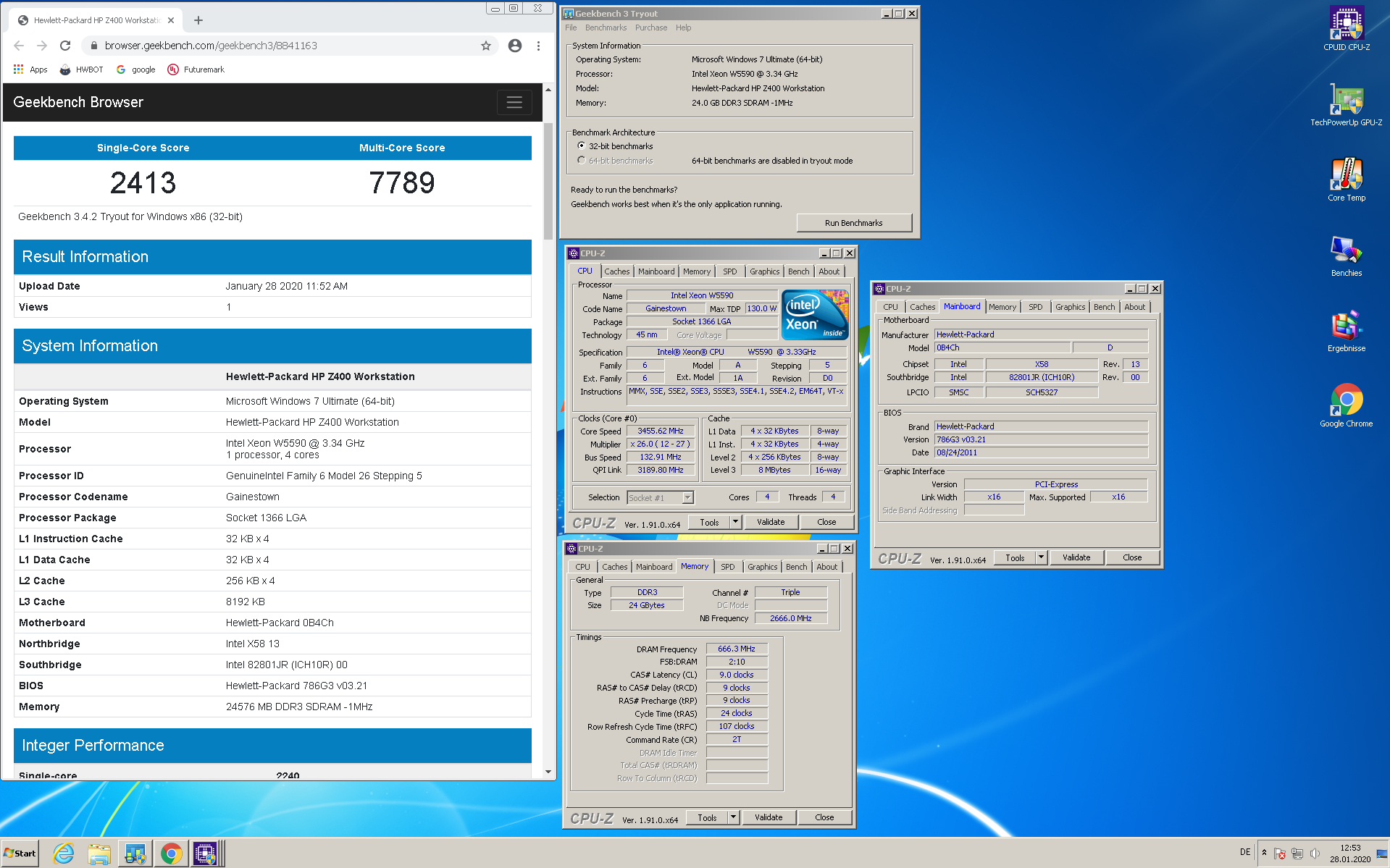The image size is (1390, 868).
Task: Switch to Caches tab in CPU window
Action: [x=617, y=271]
